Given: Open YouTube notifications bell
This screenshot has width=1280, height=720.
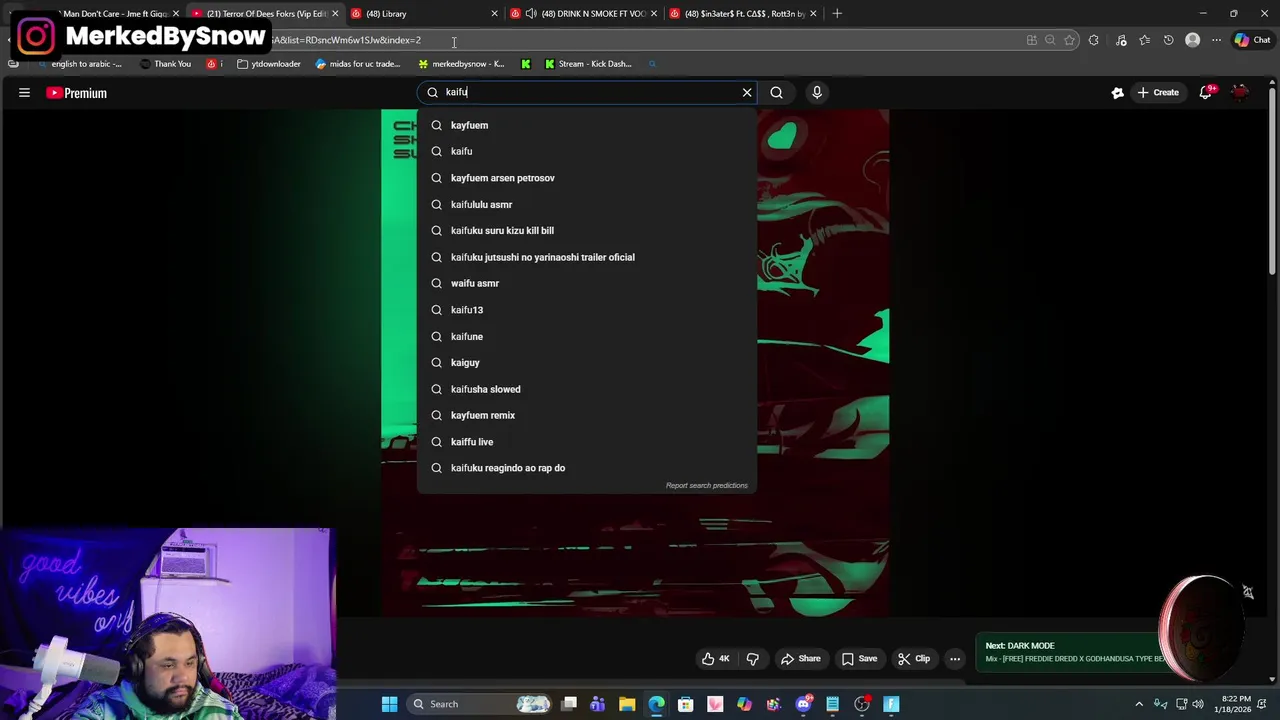Looking at the screenshot, I should tap(1208, 92).
